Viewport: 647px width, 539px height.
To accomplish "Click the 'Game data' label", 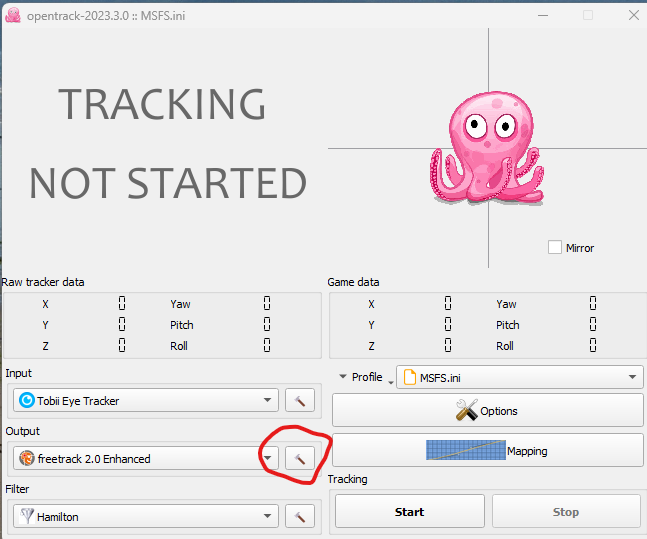I will 353,282.
